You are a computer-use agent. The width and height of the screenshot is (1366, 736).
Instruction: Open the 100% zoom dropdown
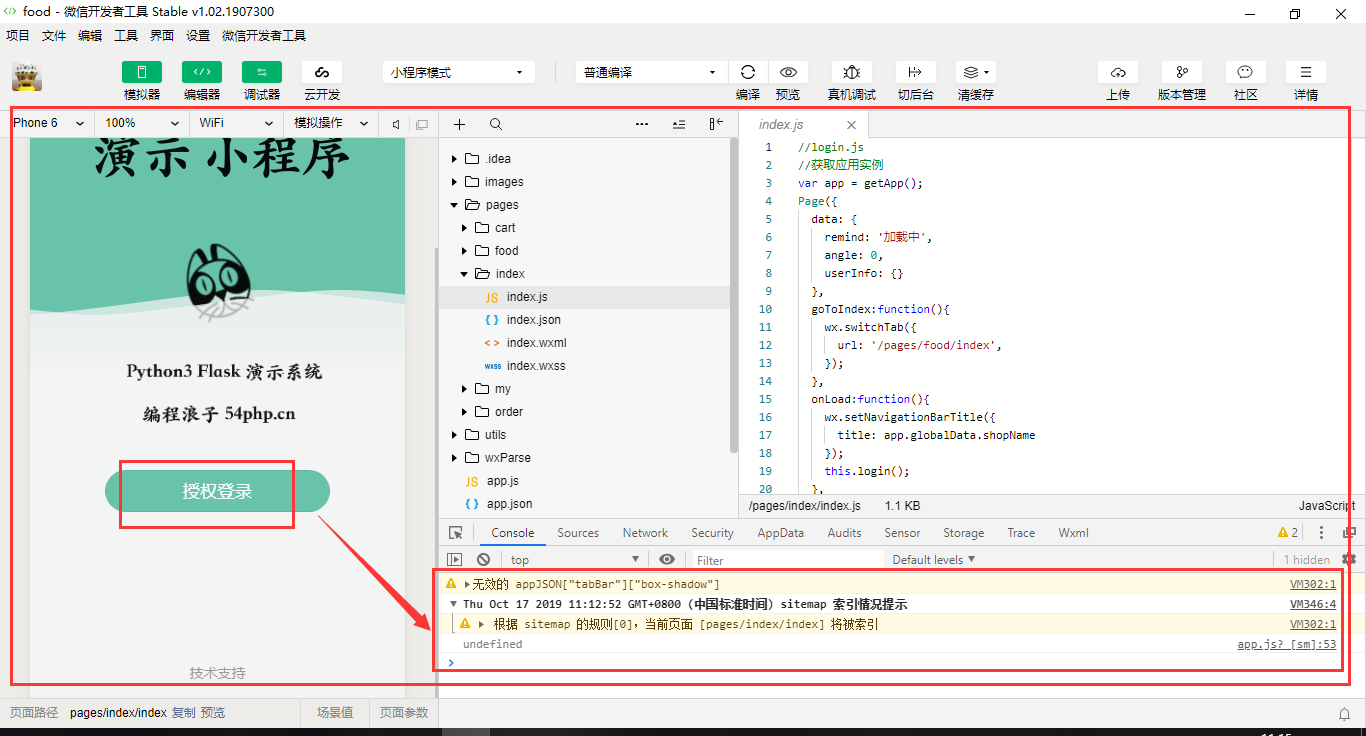(x=142, y=123)
